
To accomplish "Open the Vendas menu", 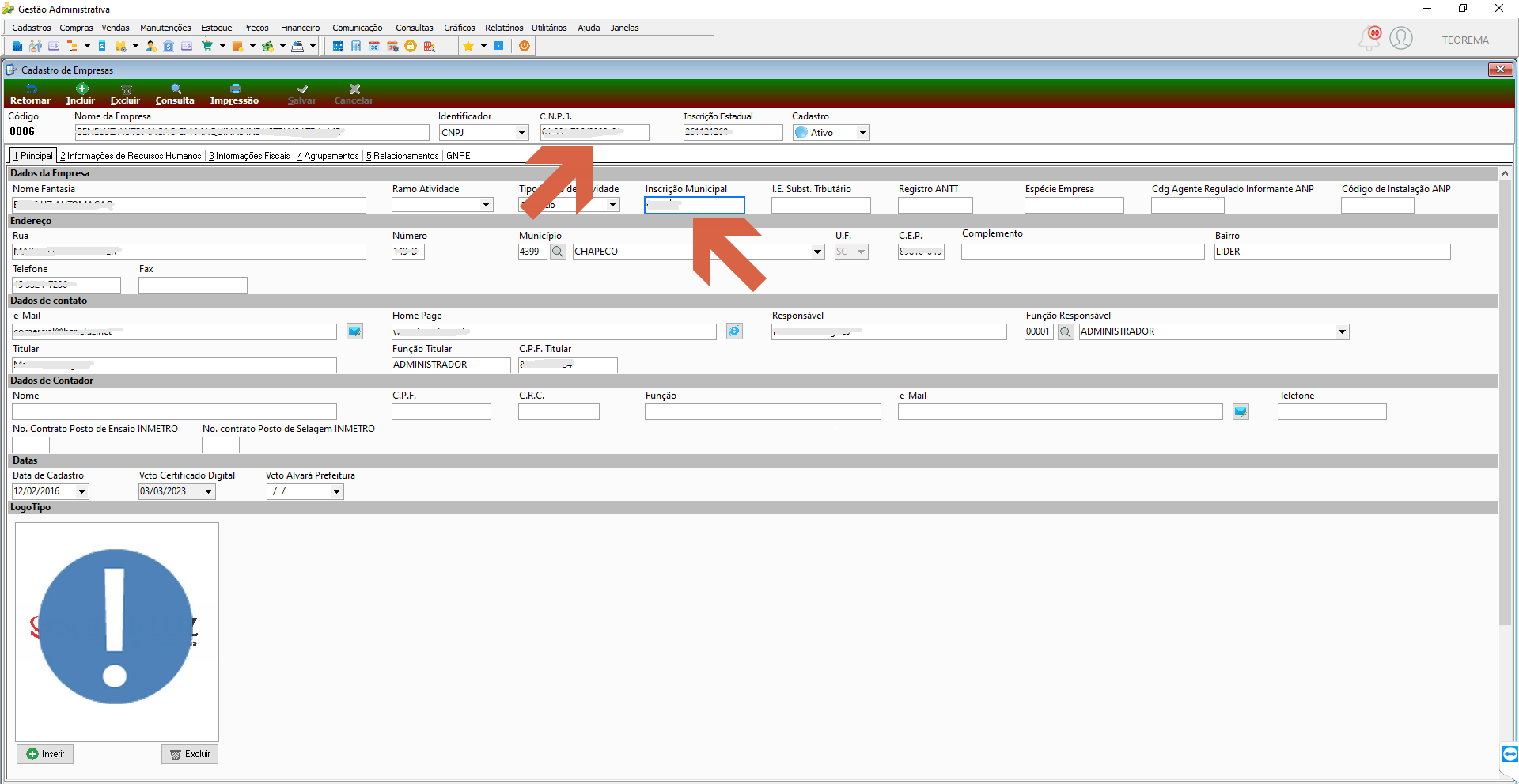I will [x=116, y=28].
